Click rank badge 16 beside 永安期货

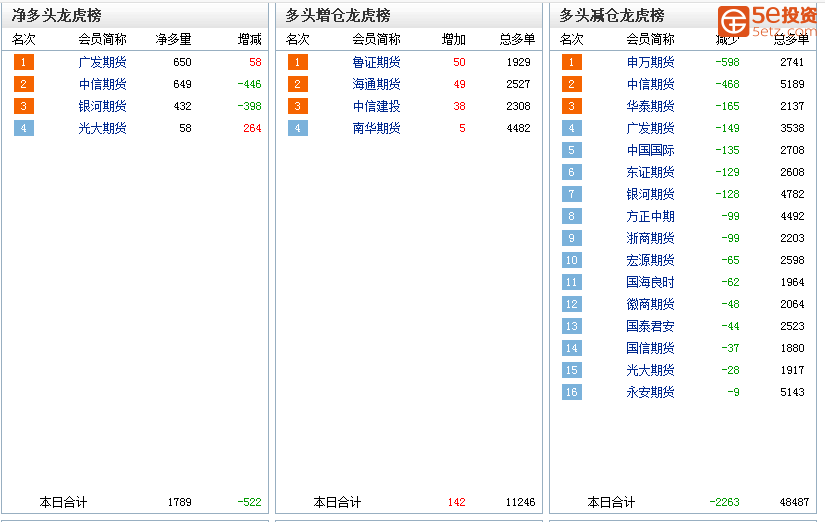572,392
